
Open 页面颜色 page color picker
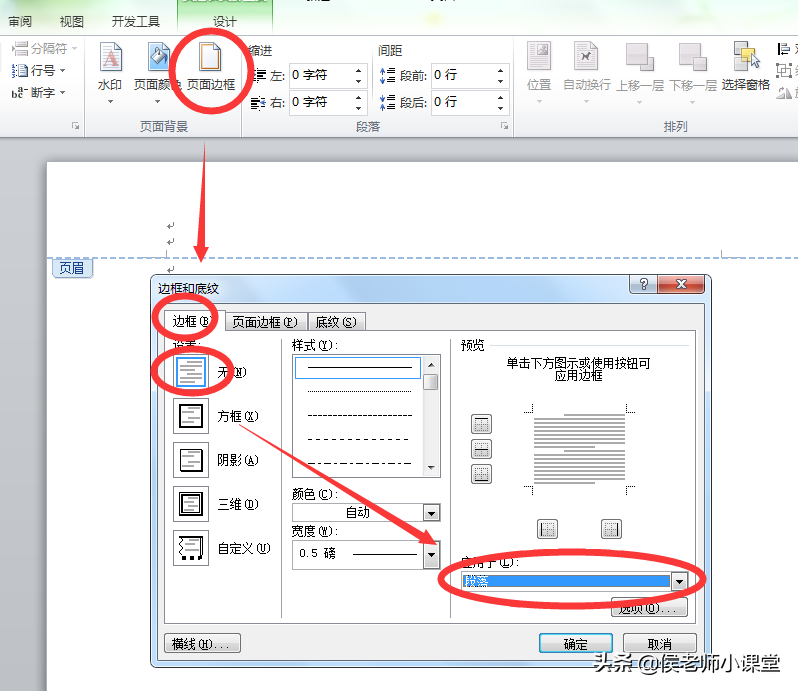(157, 71)
